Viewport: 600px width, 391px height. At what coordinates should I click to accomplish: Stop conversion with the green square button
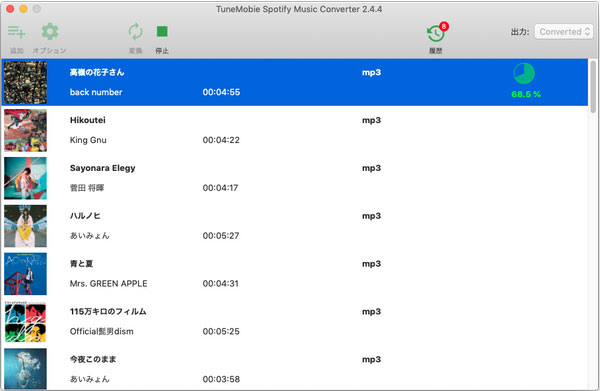pyautogui.click(x=162, y=31)
